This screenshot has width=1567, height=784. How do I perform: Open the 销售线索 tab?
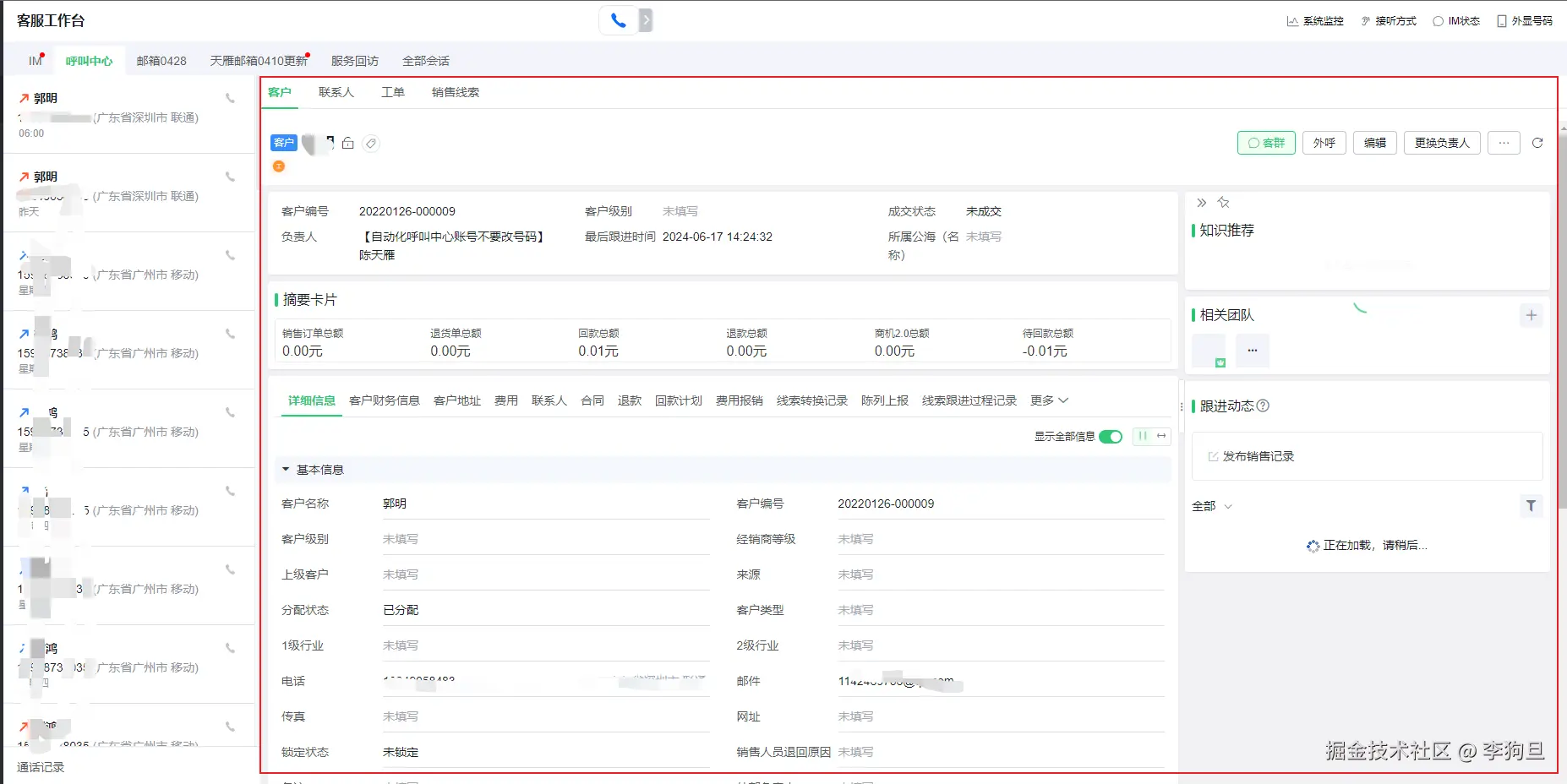(456, 92)
